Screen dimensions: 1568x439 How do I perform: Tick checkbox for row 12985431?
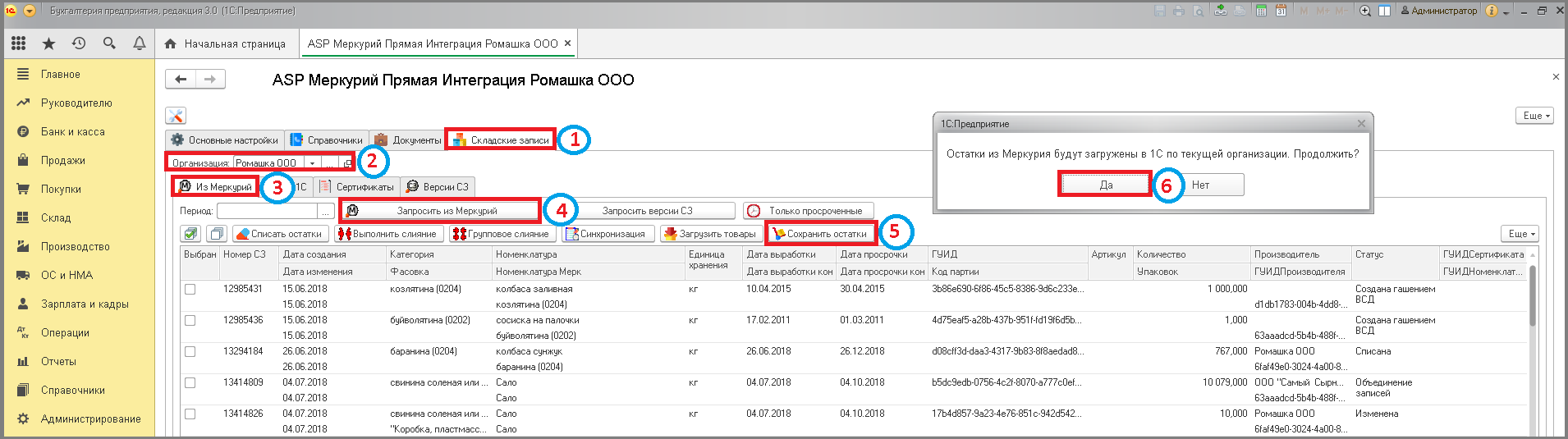tap(190, 289)
